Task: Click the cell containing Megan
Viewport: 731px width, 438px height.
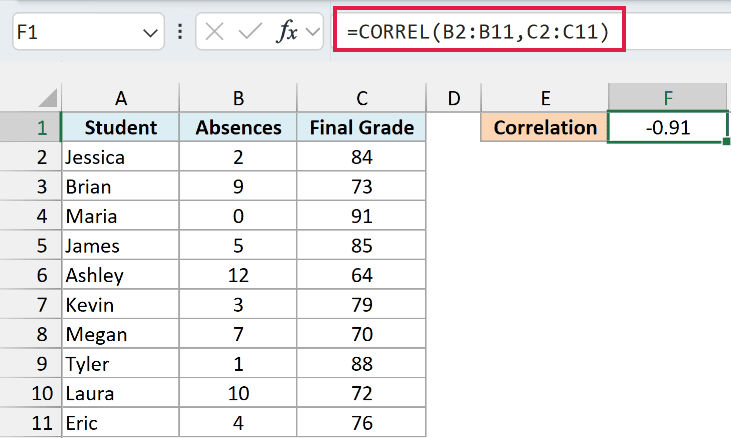Action: [121, 334]
